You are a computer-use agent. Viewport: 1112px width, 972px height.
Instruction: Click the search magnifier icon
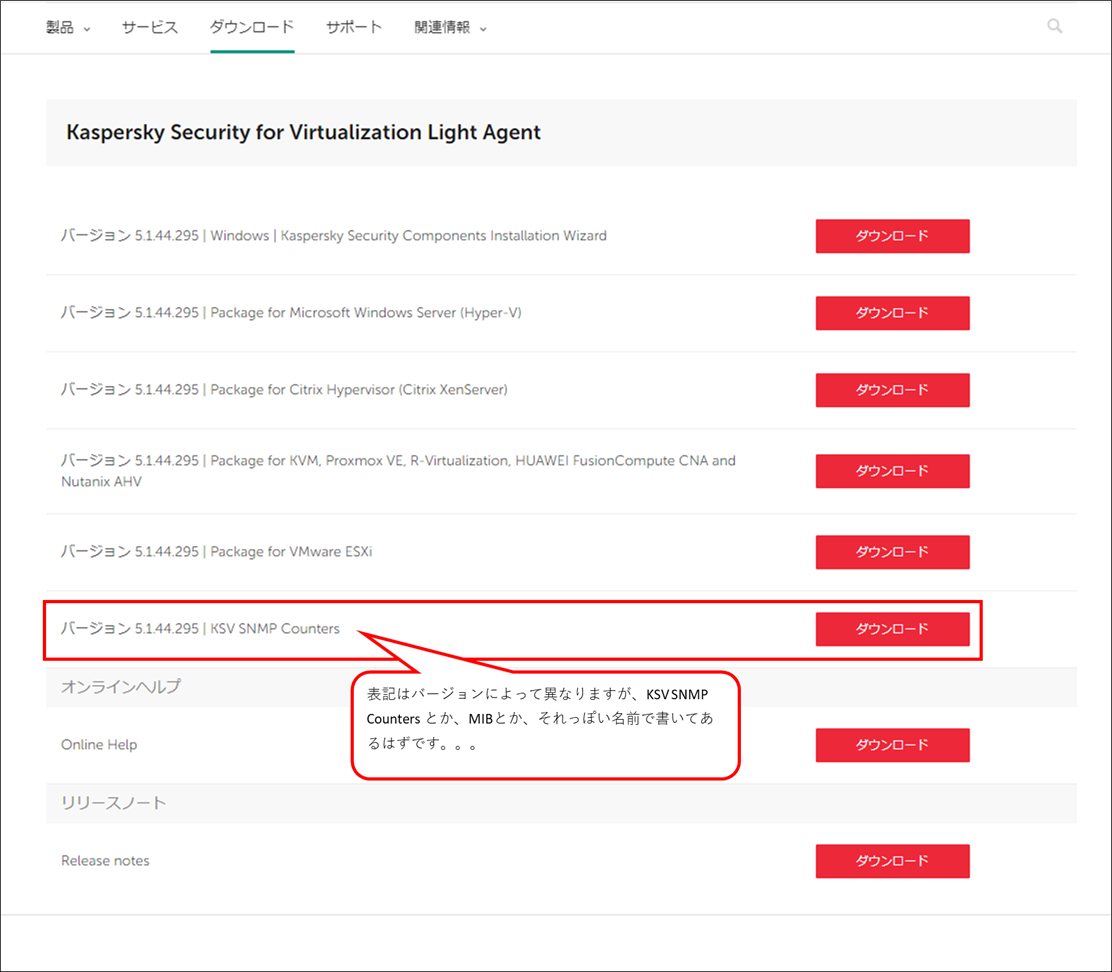tap(1055, 26)
